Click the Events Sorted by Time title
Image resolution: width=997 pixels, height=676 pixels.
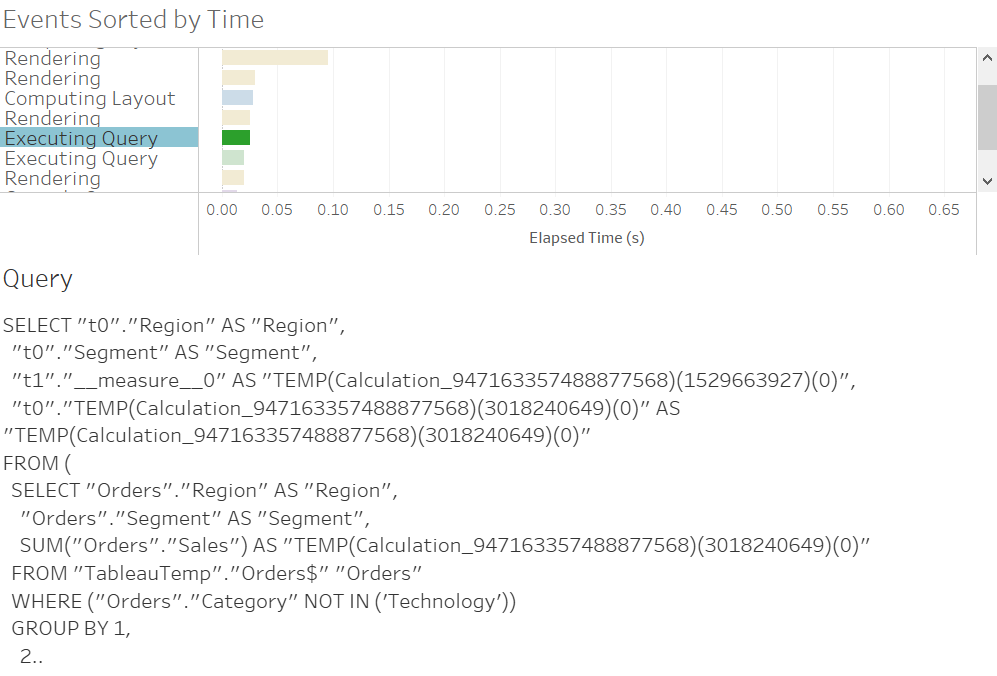click(133, 19)
